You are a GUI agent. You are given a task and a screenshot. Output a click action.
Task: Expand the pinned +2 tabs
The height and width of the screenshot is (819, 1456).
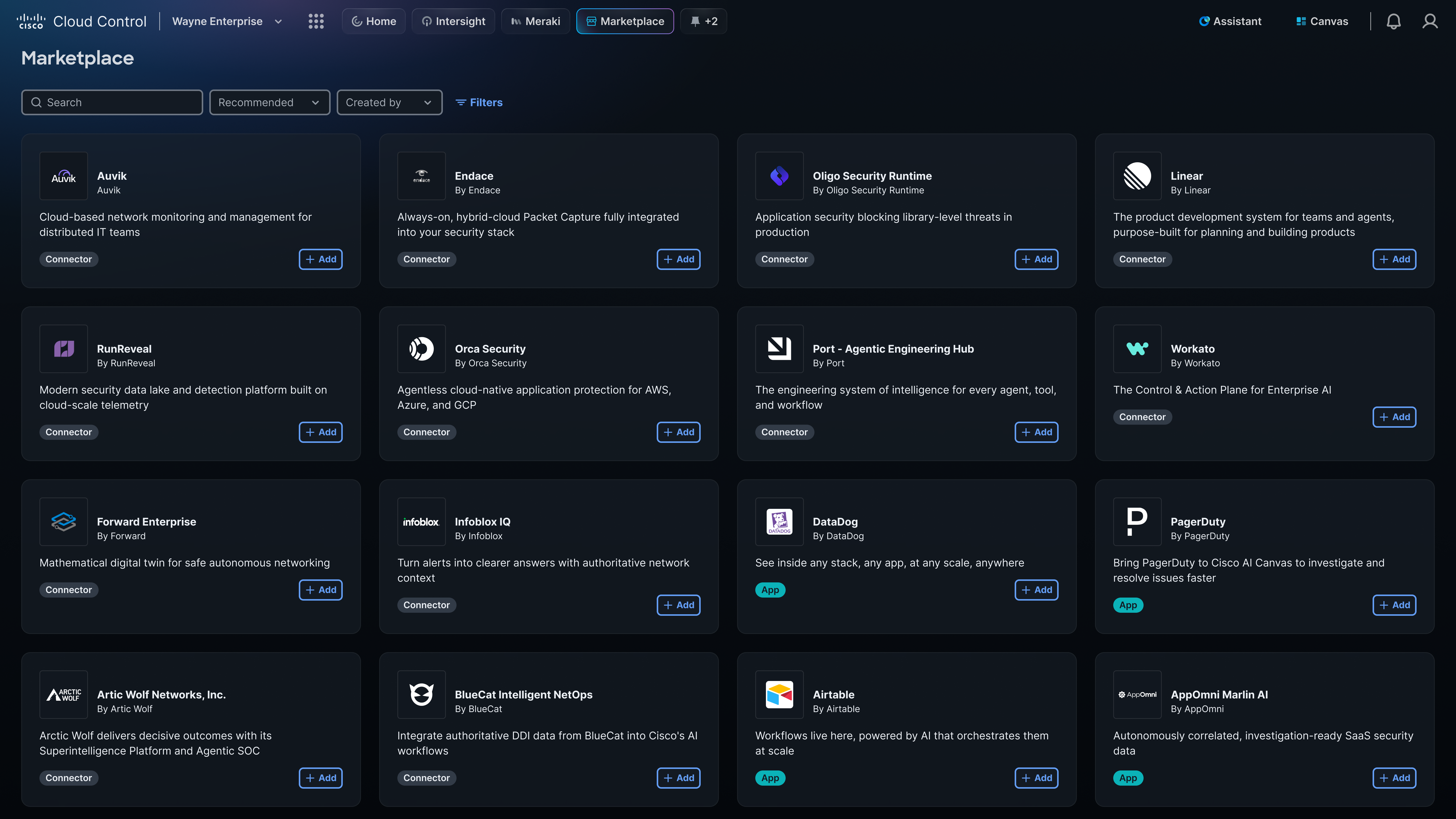[x=704, y=21]
